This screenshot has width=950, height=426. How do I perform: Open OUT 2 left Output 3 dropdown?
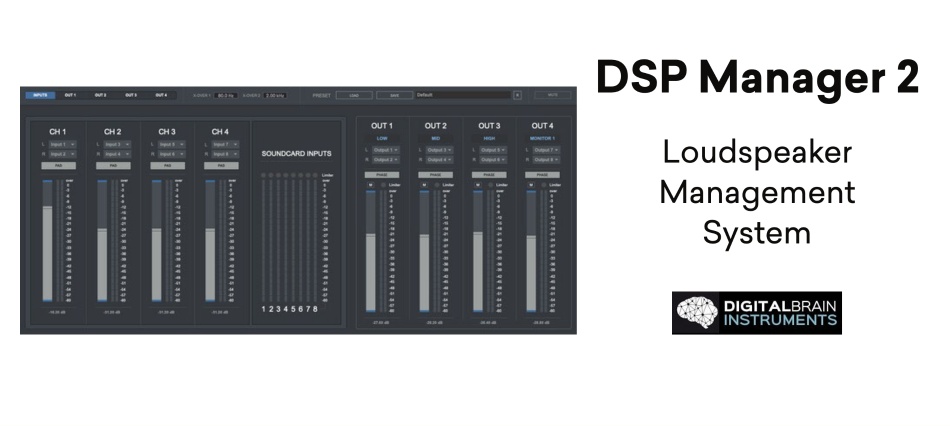click(439, 150)
